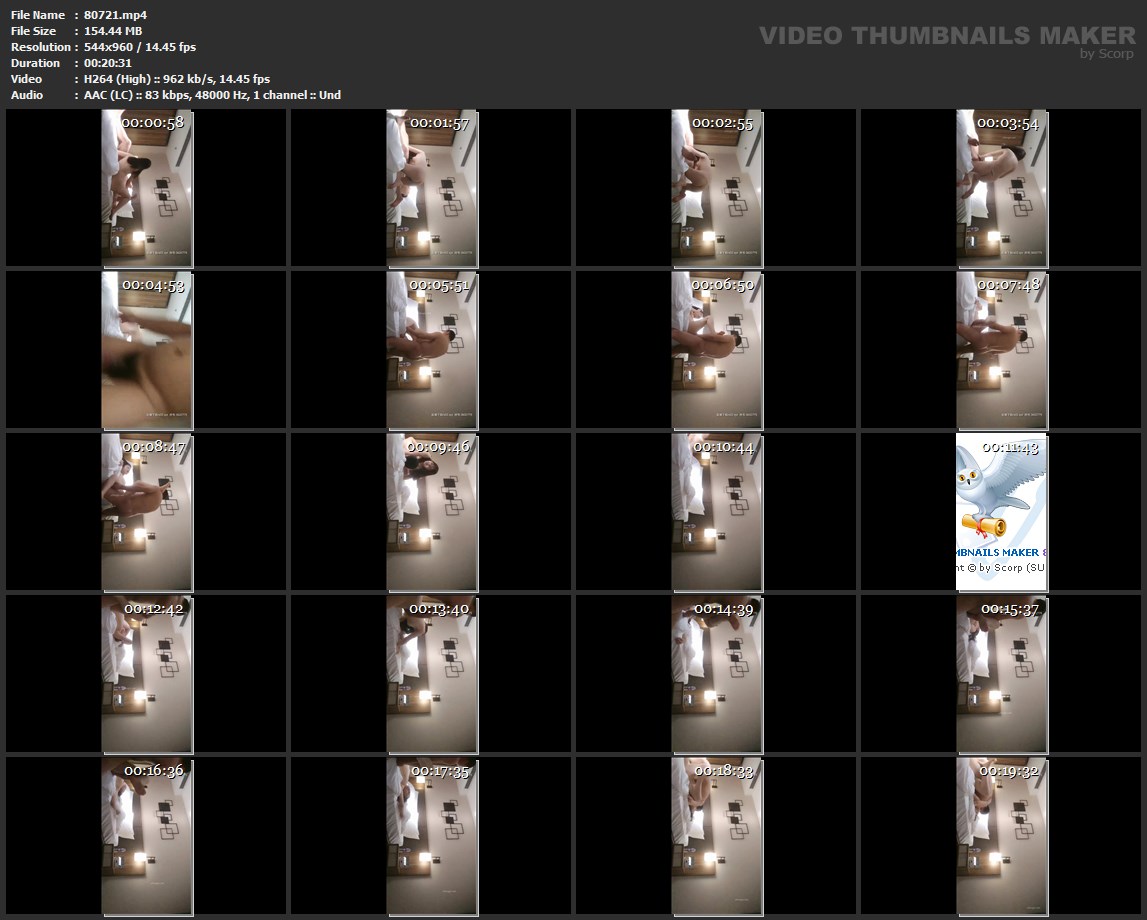Click the Video Thumbnails Maker watermark title
The width and height of the screenshot is (1147, 920).
(946, 36)
